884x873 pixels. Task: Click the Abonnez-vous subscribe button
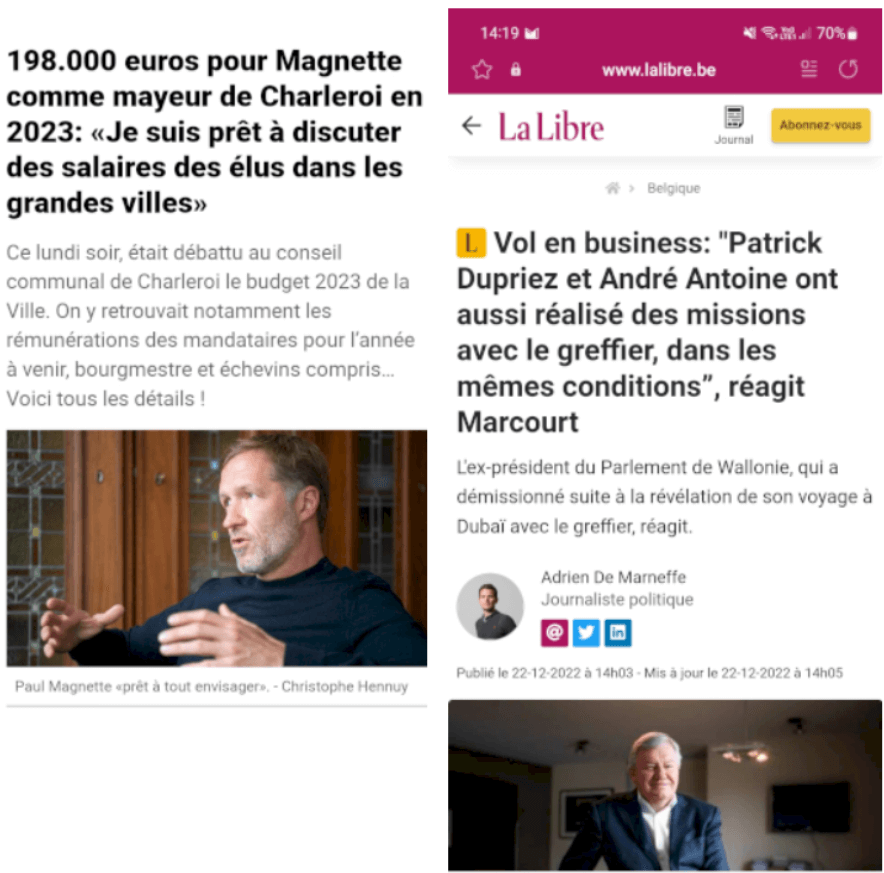(x=820, y=125)
